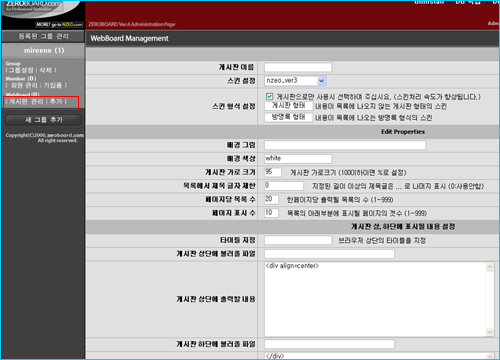500x360 pixels.
Task: Click the 게시판 상, 하단에 표시될 내용 설정 header
Action: 403,227
